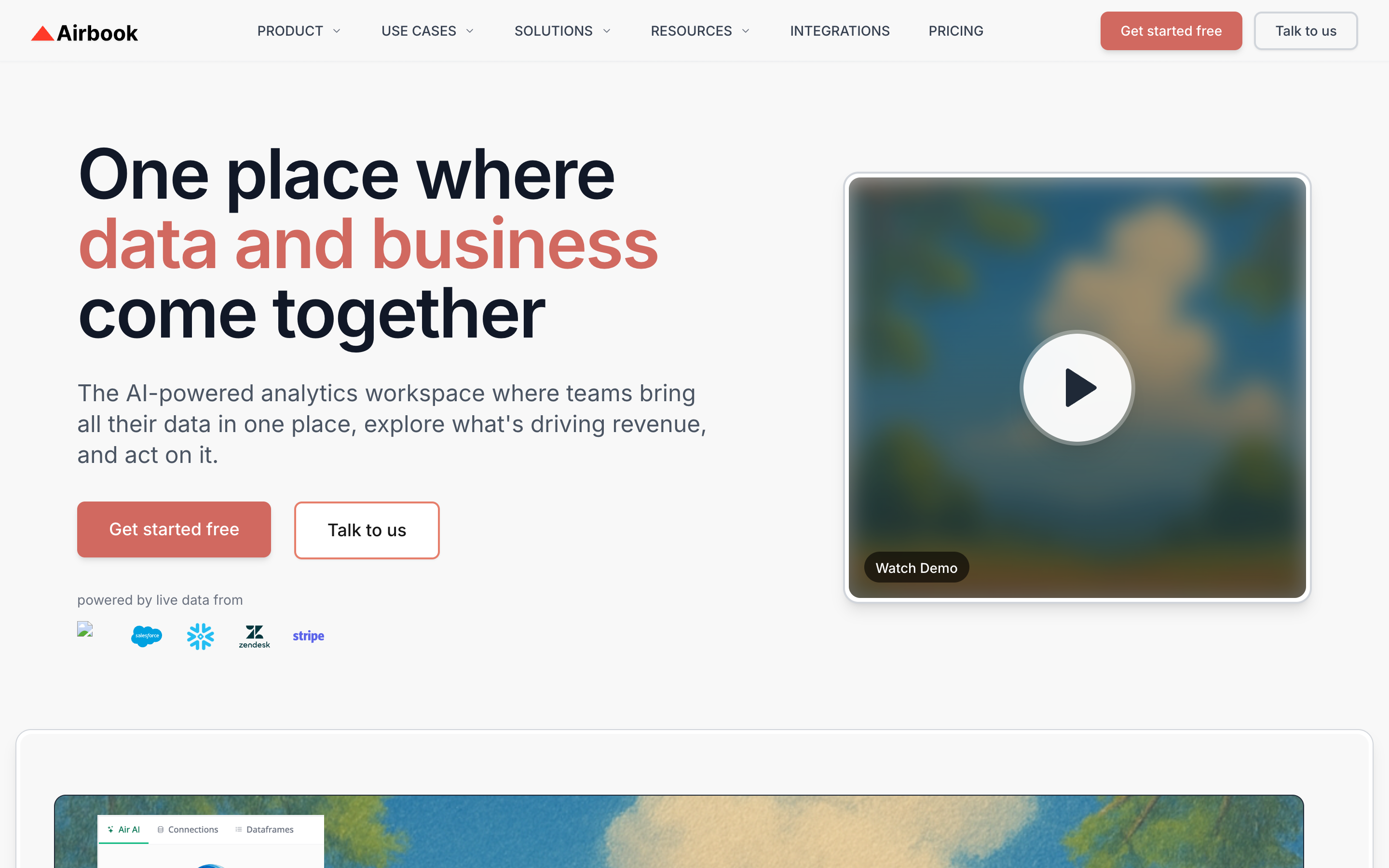The width and height of the screenshot is (1389, 868).
Task: Click hero Get started free button
Action: [x=174, y=529]
